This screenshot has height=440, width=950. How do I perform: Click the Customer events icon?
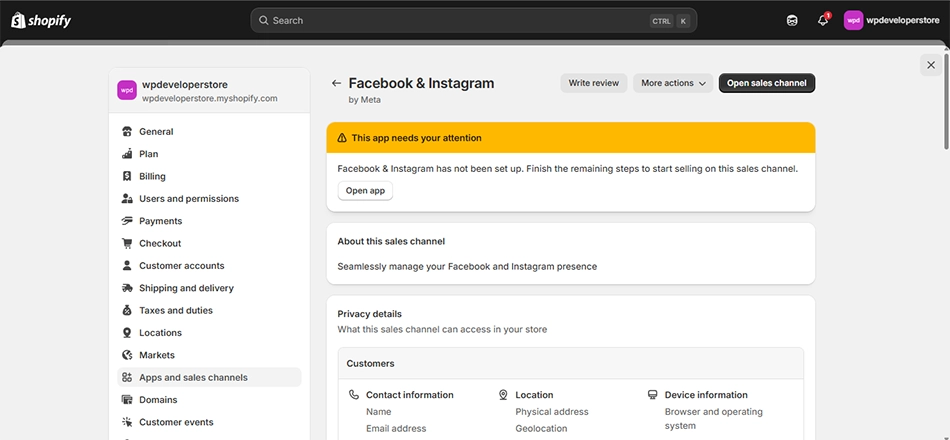click(127, 422)
